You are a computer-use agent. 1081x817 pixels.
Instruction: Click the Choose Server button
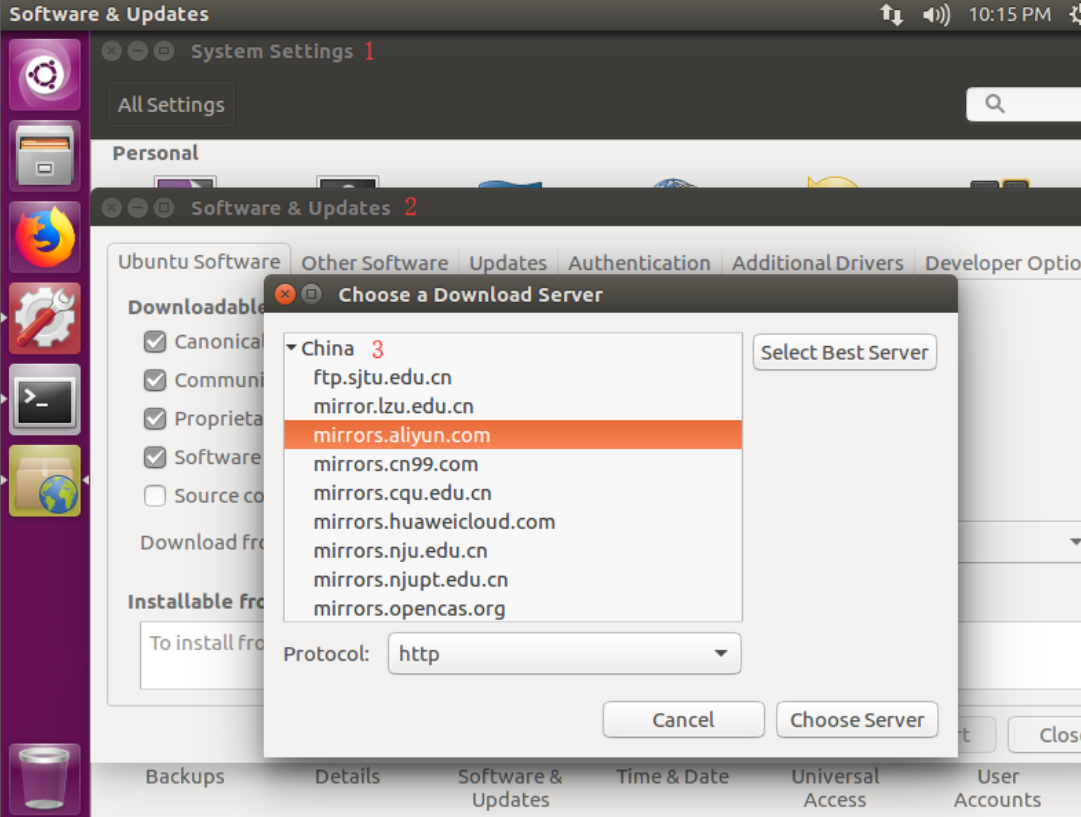tap(857, 720)
